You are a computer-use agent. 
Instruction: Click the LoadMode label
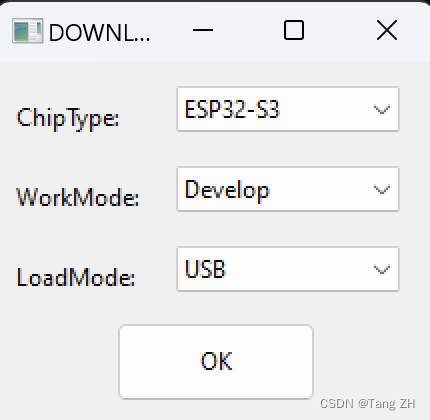76,277
